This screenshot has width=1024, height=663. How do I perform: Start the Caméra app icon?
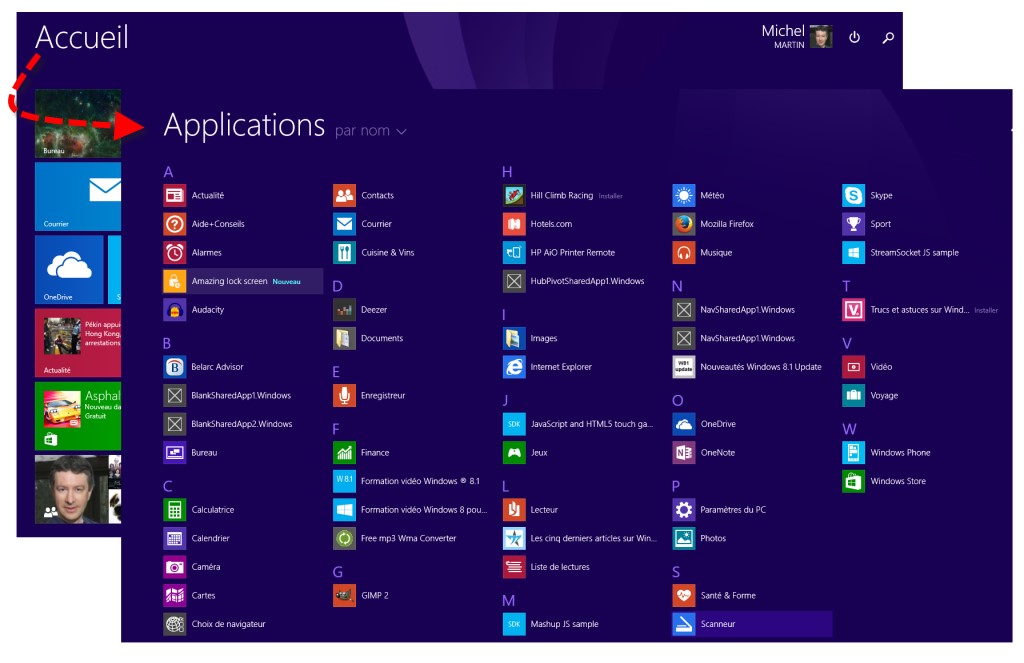pyautogui.click(x=174, y=567)
